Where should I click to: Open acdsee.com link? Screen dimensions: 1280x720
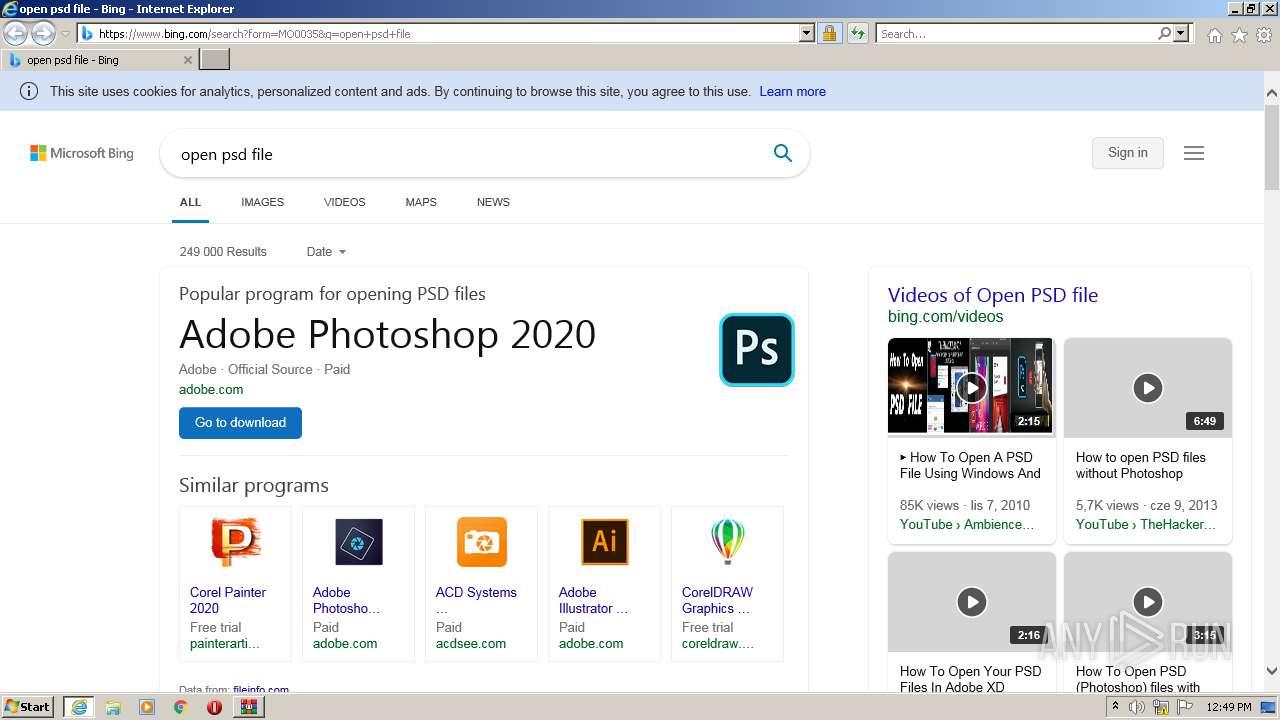click(471, 644)
